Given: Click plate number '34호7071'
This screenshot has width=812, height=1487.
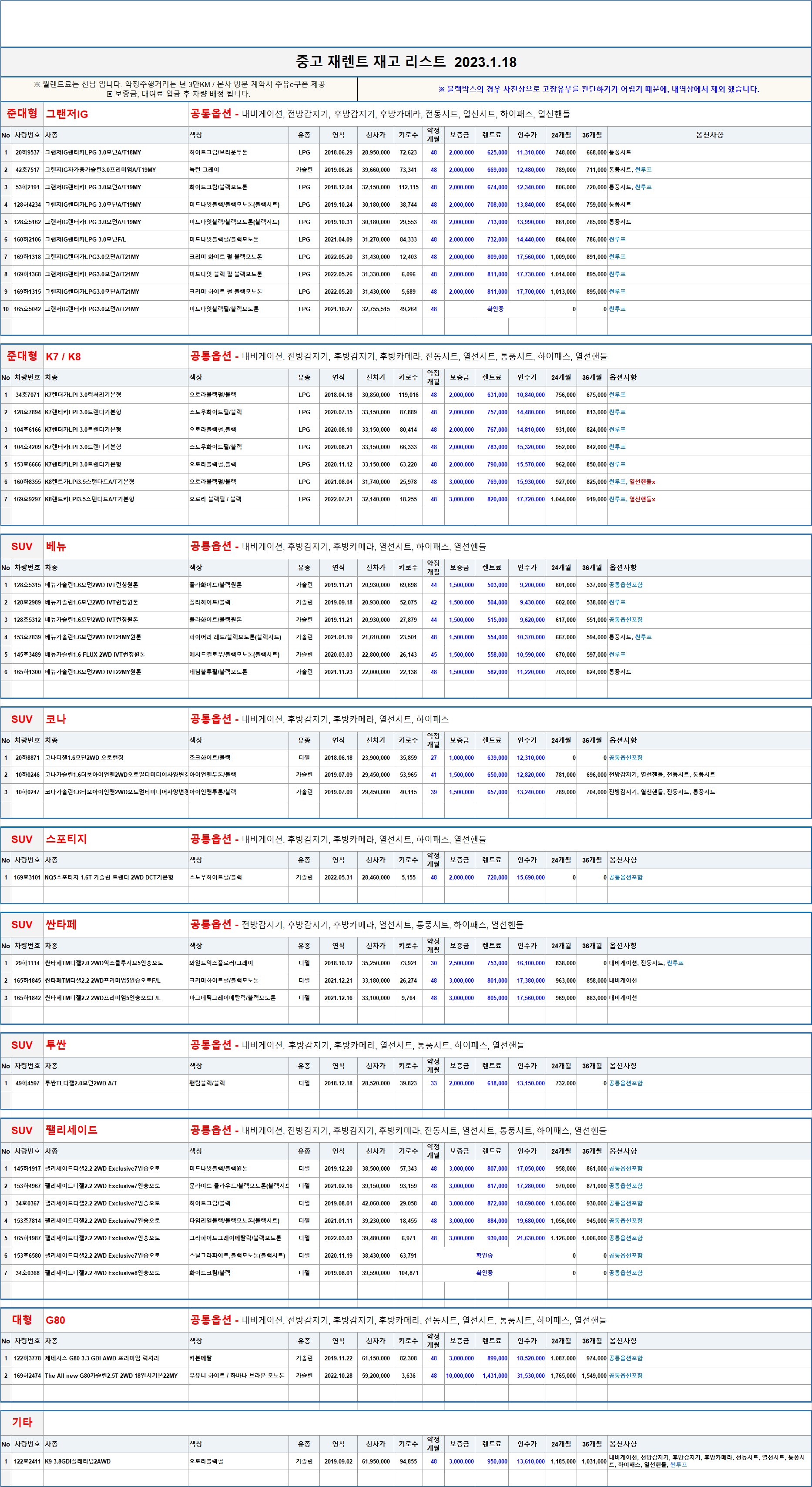Looking at the screenshot, I should [x=28, y=395].
